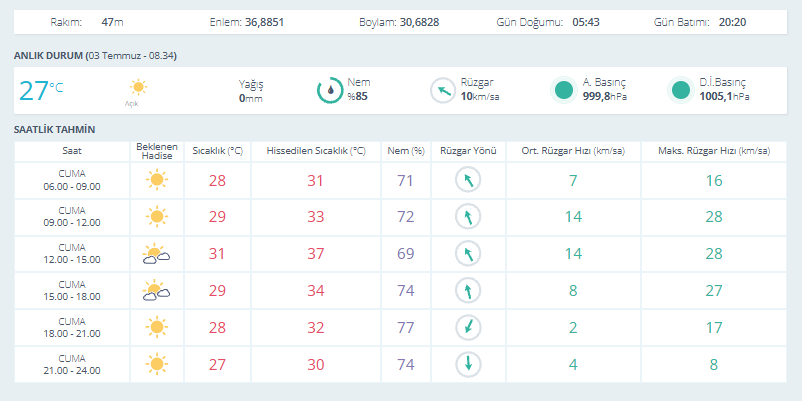Screen dimensions: 802x401
Task: Click the Hissedilen Sıcaklık (°C) column header
Action: pyautogui.click(x=316, y=151)
